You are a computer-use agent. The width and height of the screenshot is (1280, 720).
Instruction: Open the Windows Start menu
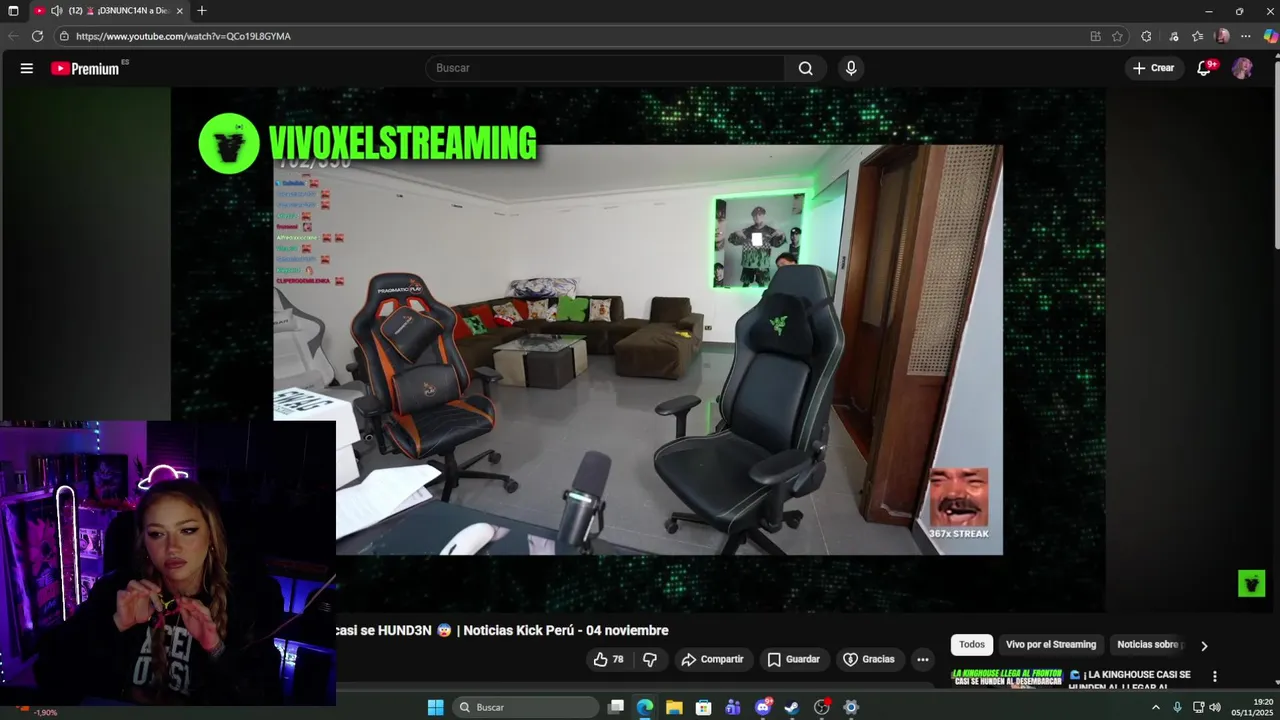(435, 707)
